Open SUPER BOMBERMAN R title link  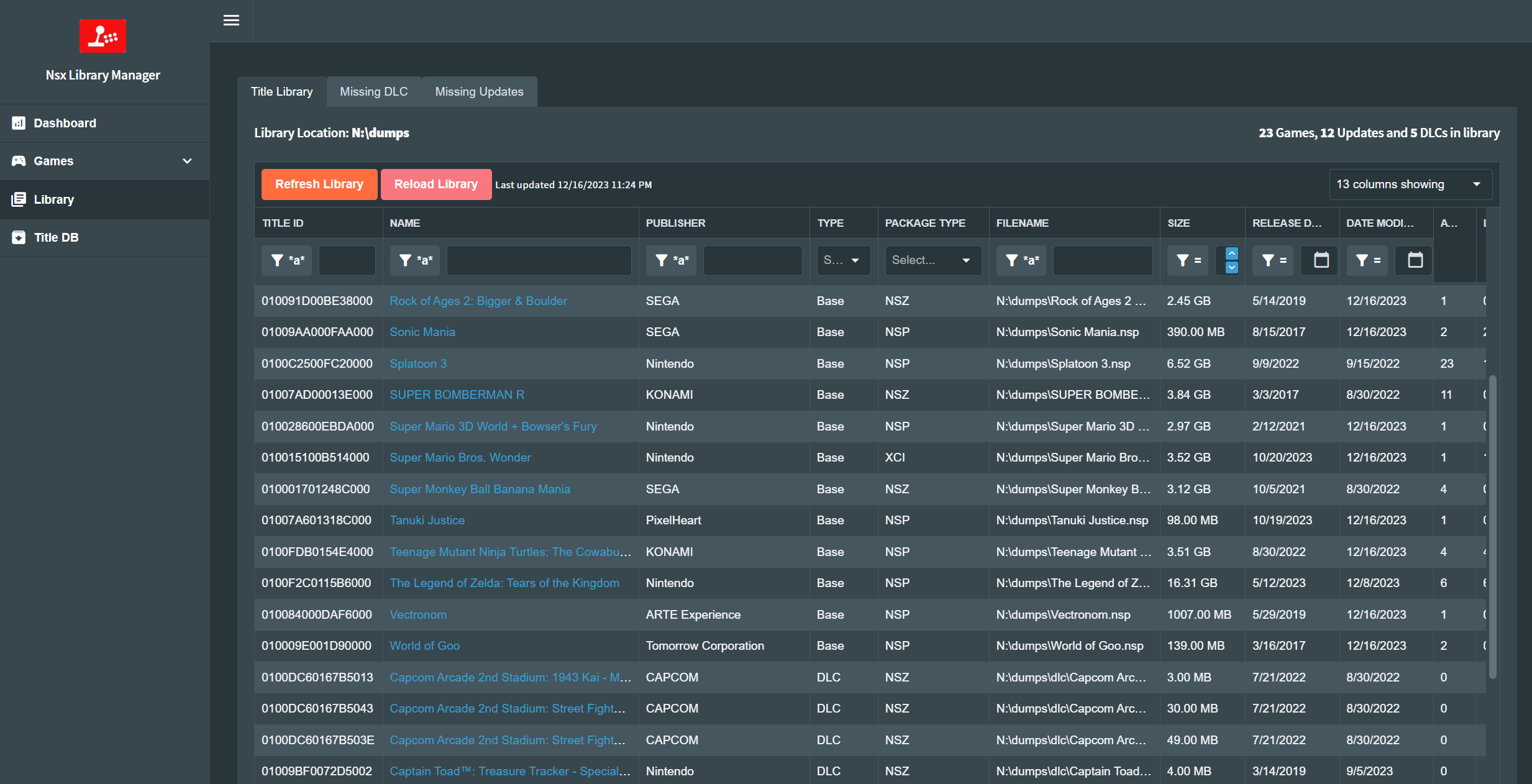[457, 395]
